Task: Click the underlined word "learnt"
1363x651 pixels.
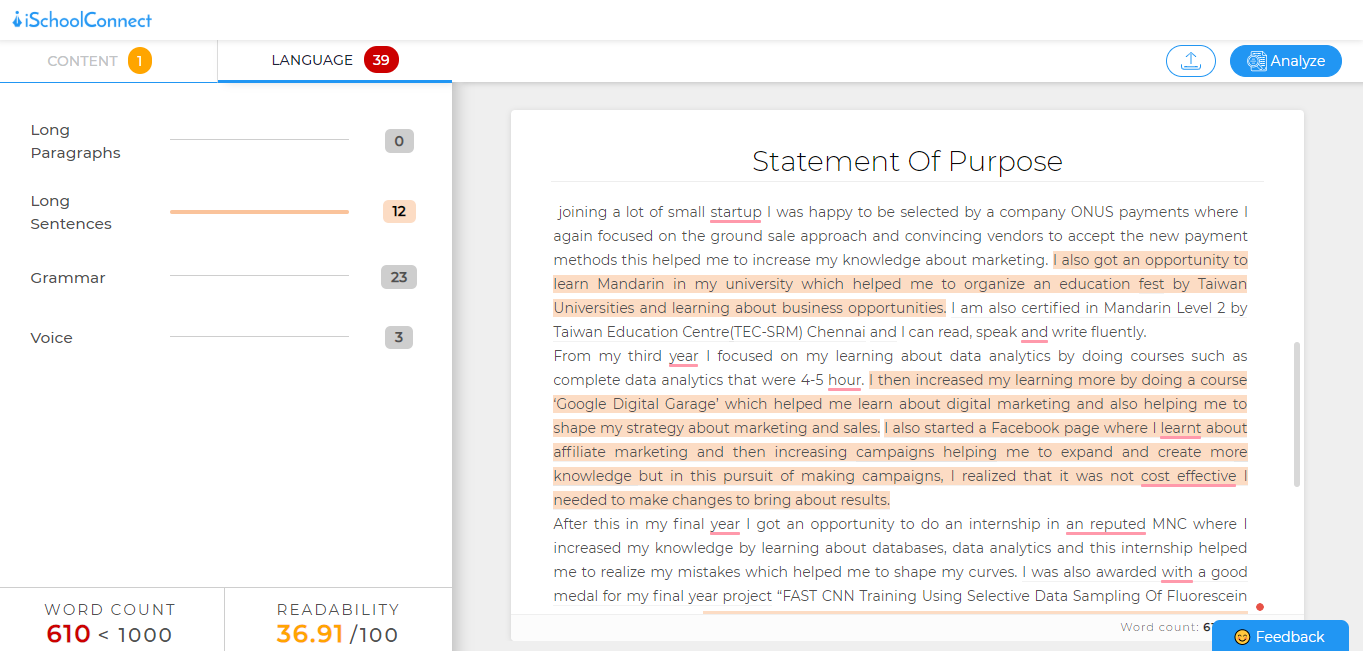Action: point(1180,428)
